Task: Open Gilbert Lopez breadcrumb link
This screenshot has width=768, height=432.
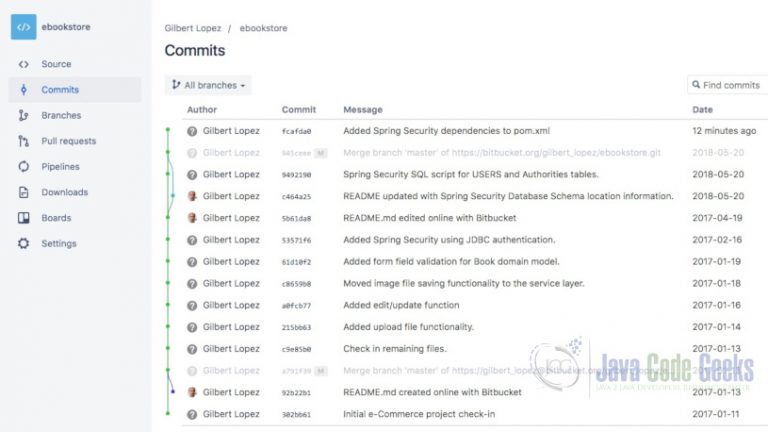Action: point(192,28)
